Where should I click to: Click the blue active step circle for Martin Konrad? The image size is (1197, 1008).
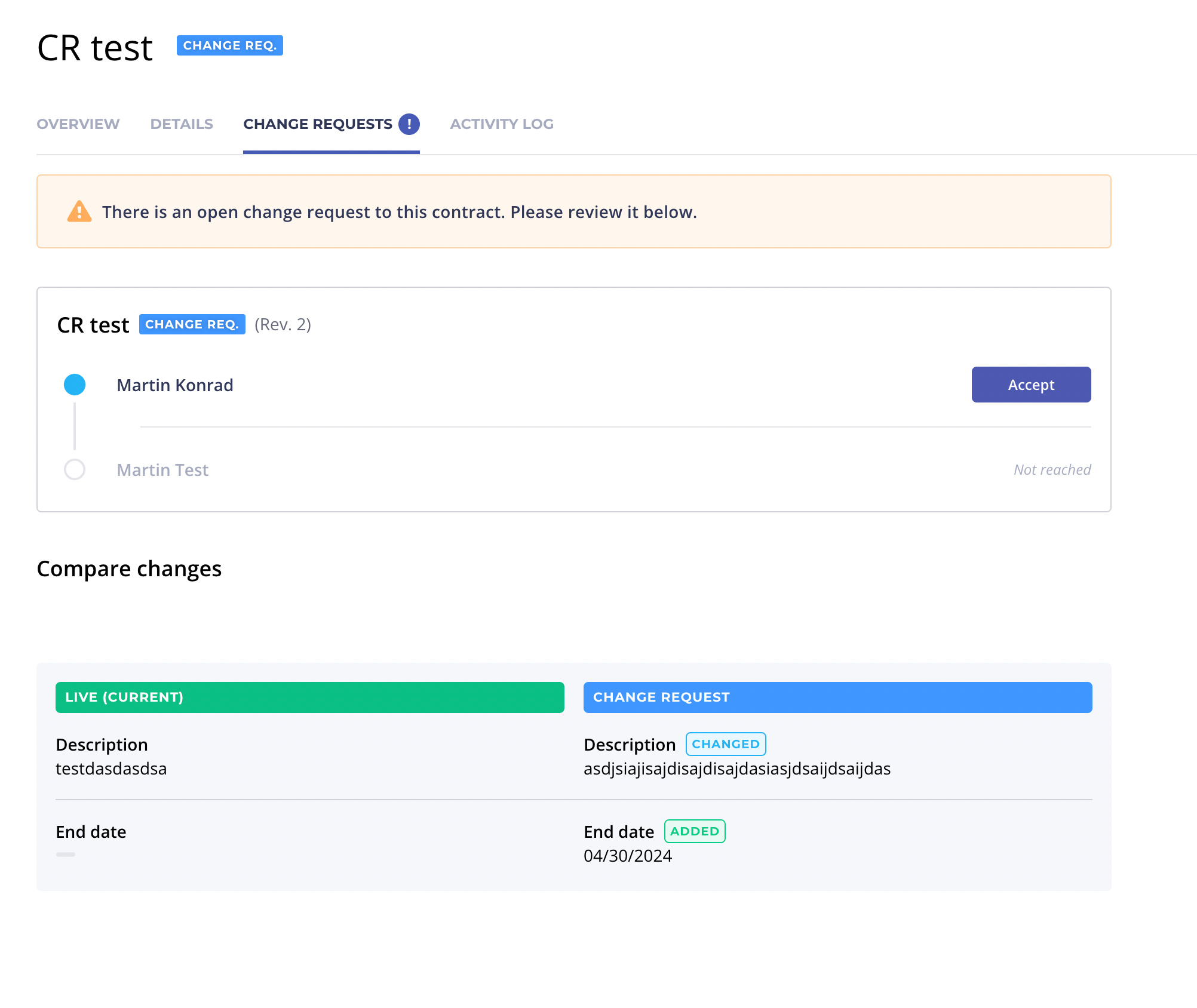75,385
